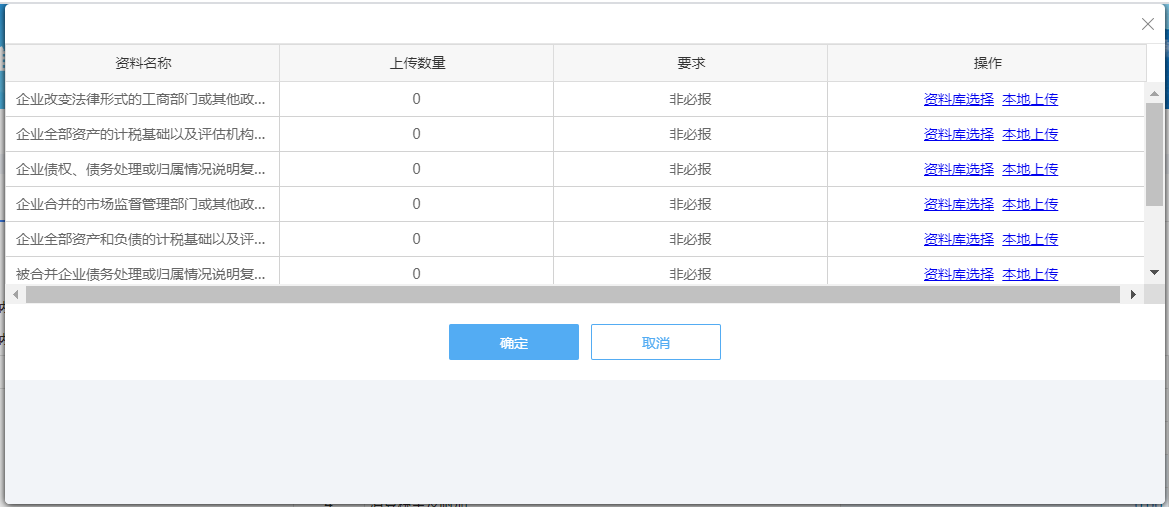The width and height of the screenshot is (1169, 507).
Task: Click the vertical scrollbar down arrow
Action: [x=1154, y=273]
